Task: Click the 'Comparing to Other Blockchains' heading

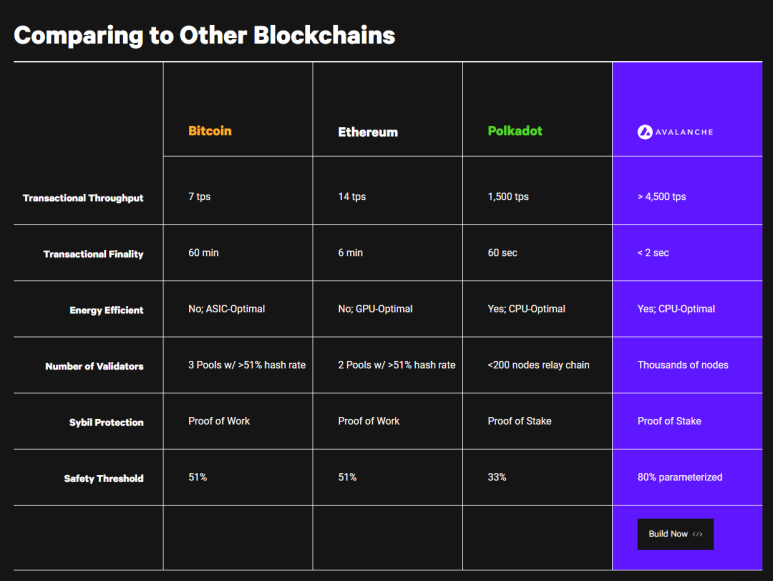Action: [x=205, y=35]
